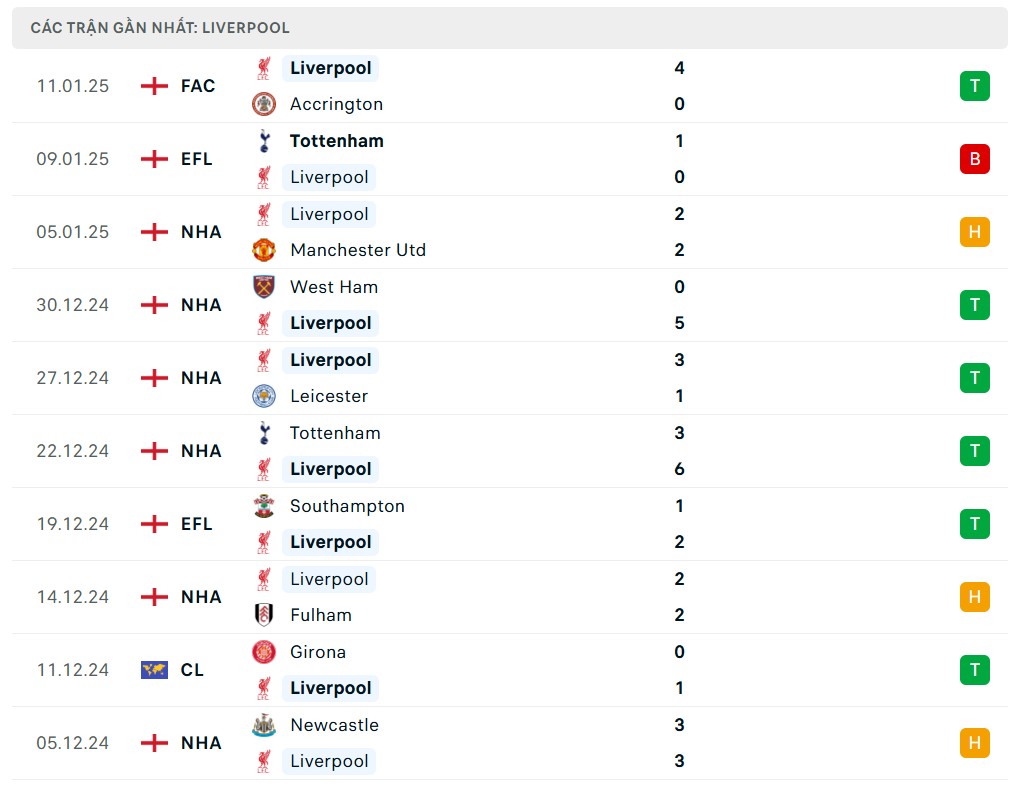Image resolution: width=1024 pixels, height=786 pixels.
Task: Click the Girona team name
Action: tap(318, 652)
